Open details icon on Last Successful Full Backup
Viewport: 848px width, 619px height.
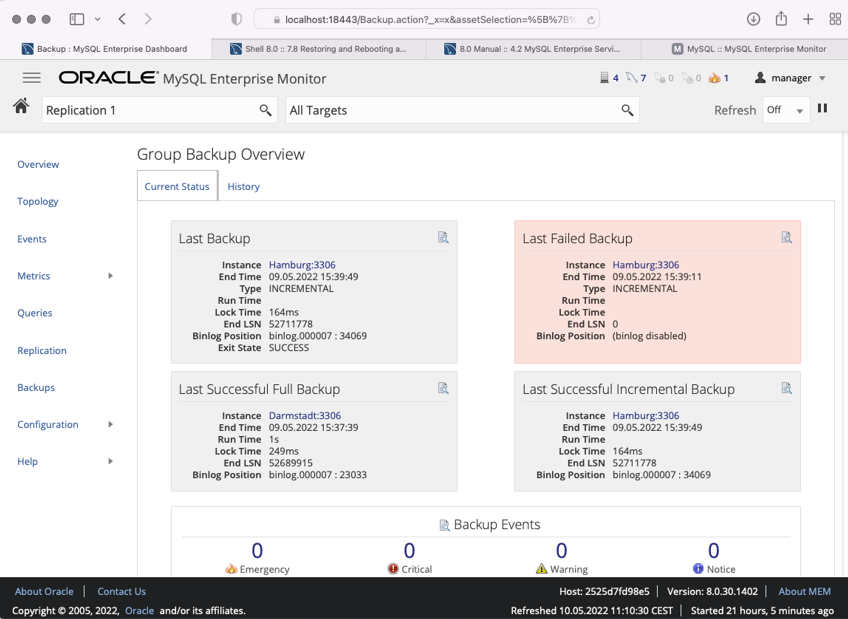coord(443,388)
